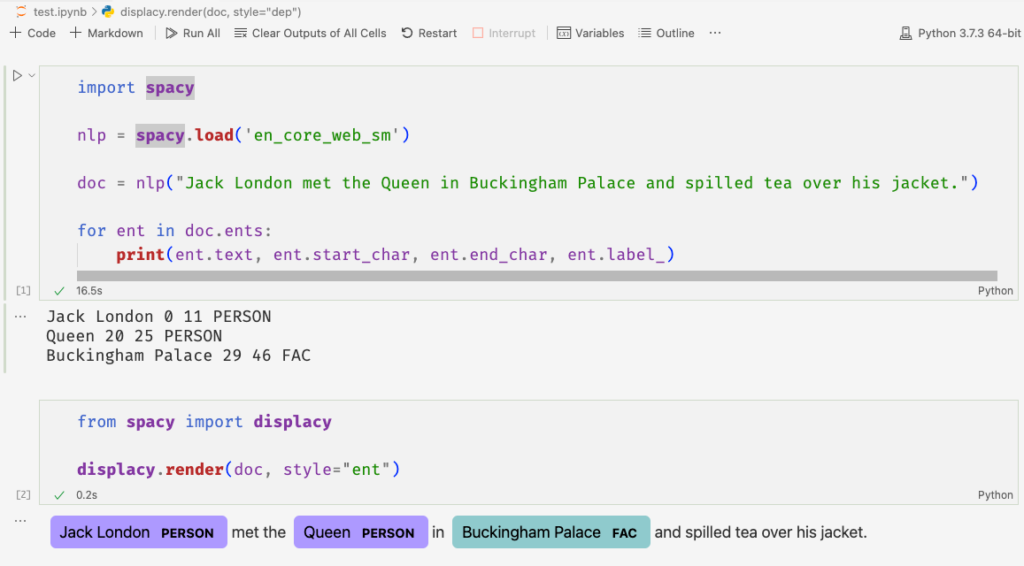
Task: Expand the run options chevron beside the play button
Action: pos(32,75)
